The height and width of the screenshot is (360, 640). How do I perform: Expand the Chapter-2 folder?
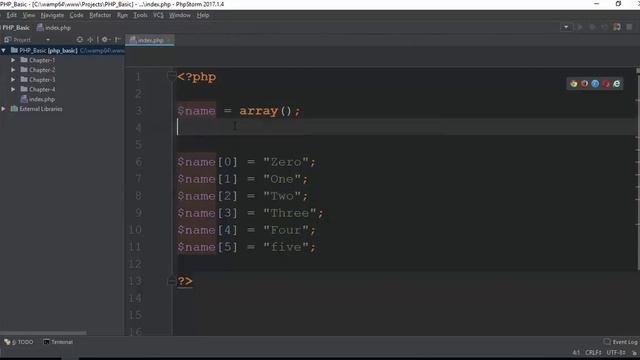pyautogui.click(x=13, y=70)
